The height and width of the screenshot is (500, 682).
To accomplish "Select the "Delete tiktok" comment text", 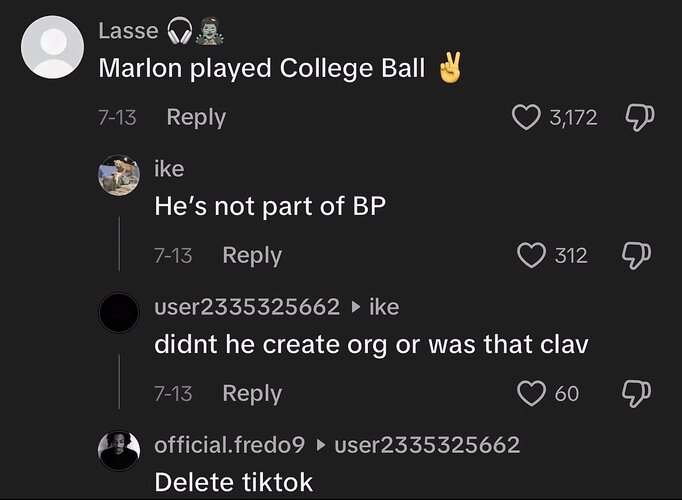I will click(x=234, y=483).
